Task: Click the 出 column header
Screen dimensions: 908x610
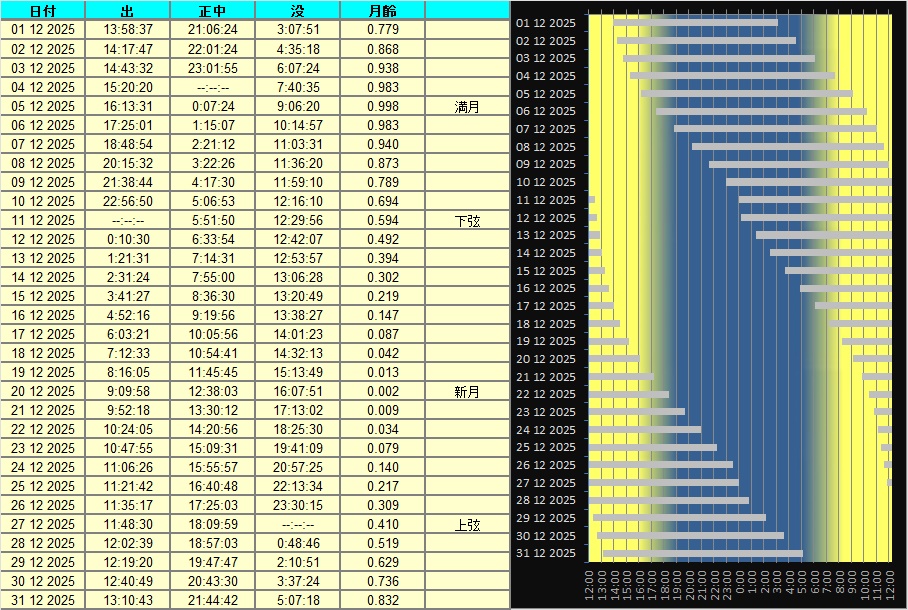Action: tap(128, 10)
